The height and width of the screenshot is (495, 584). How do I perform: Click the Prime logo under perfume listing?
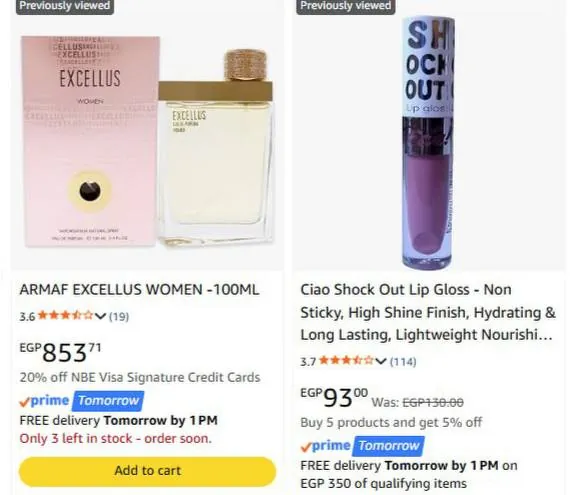pos(44,401)
